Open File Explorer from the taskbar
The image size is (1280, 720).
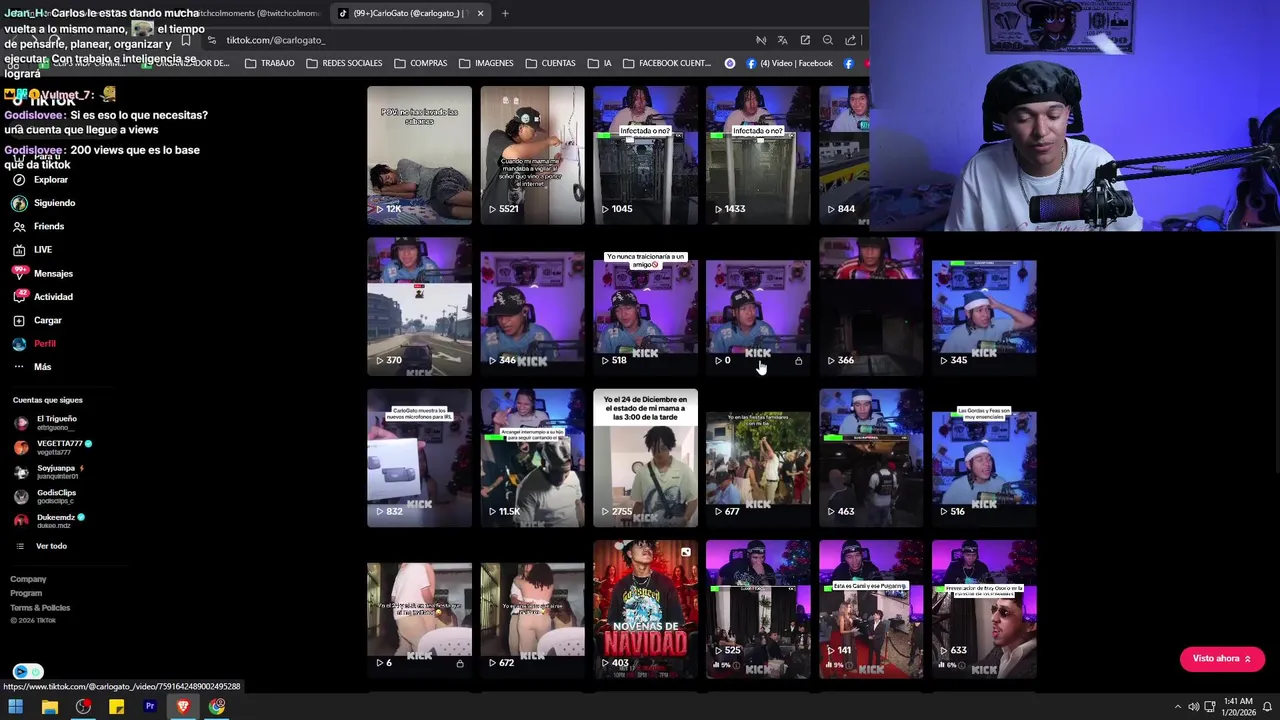click(49, 707)
